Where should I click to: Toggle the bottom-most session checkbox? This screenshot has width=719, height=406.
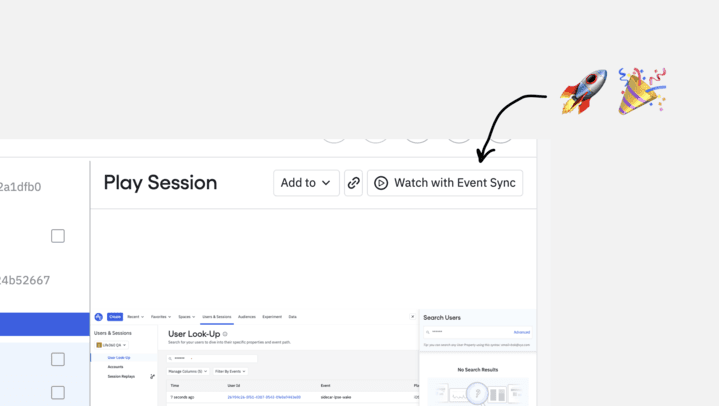click(x=58, y=393)
